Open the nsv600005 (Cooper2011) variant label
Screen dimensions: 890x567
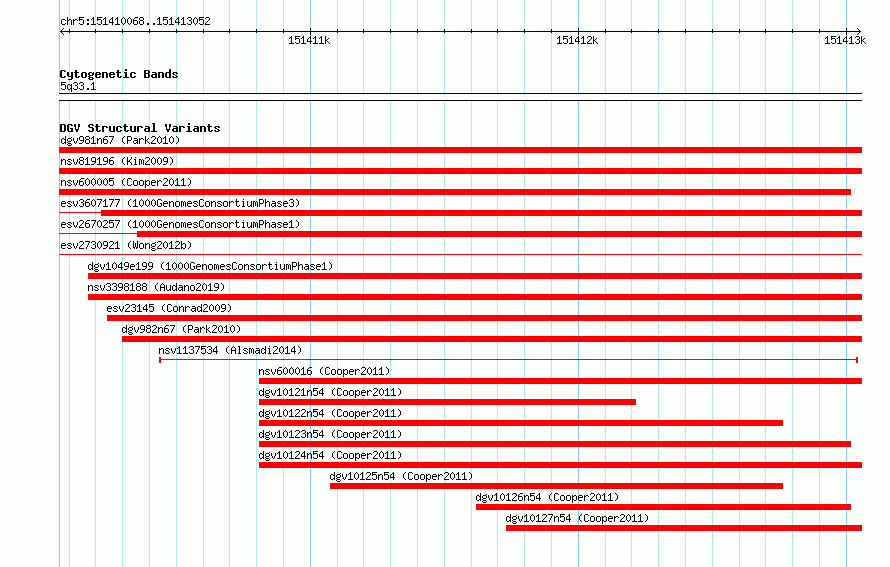(126, 182)
